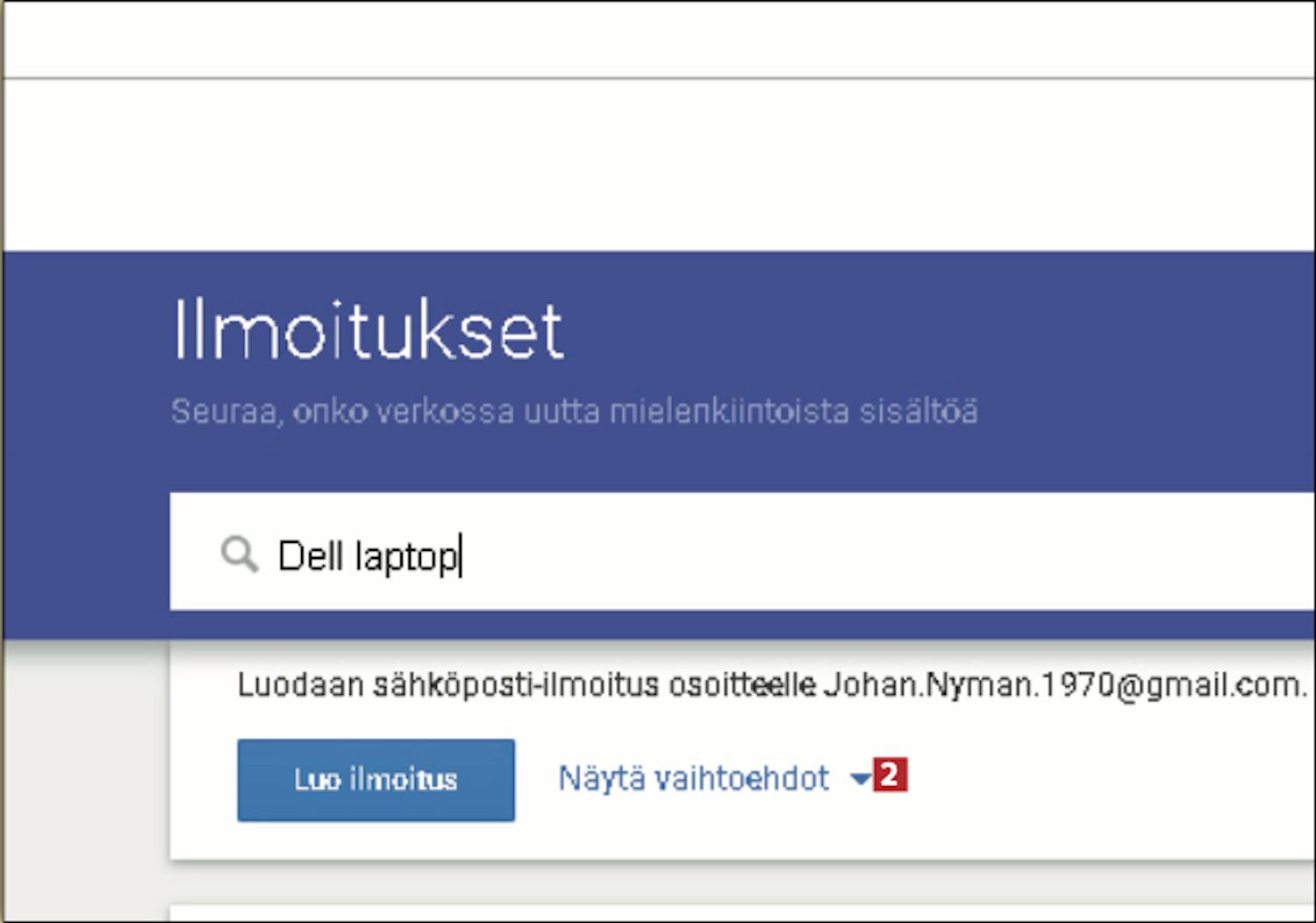Viewport: 1316px width, 923px height.
Task: Expand options with the small dropdown arrow
Action: click(860, 778)
